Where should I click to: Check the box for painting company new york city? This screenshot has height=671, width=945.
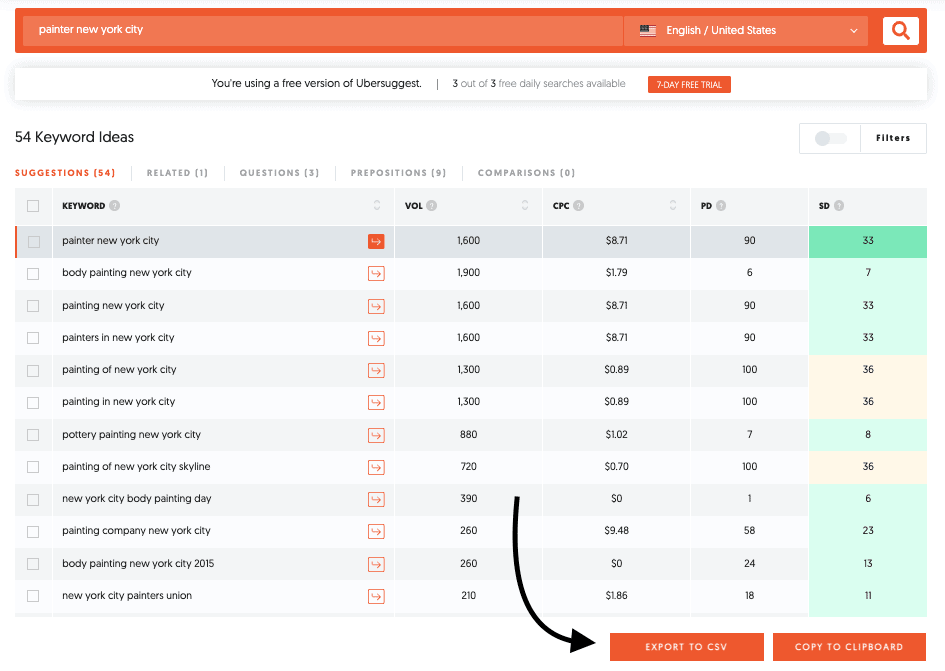(x=33, y=532)
